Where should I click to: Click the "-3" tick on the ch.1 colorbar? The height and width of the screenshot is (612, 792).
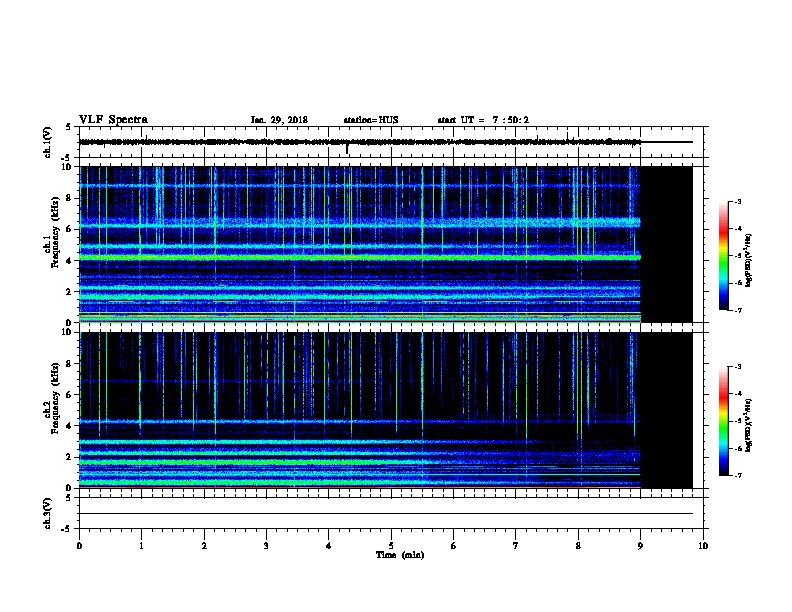737,201
